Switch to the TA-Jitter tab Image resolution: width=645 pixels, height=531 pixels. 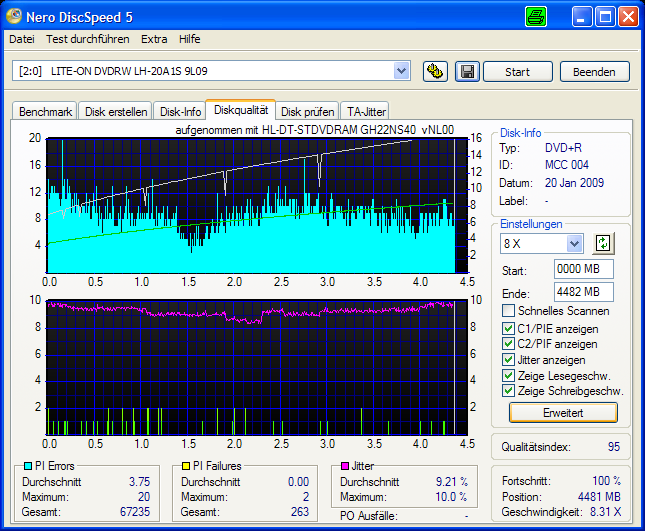click(x=366, y=111)
